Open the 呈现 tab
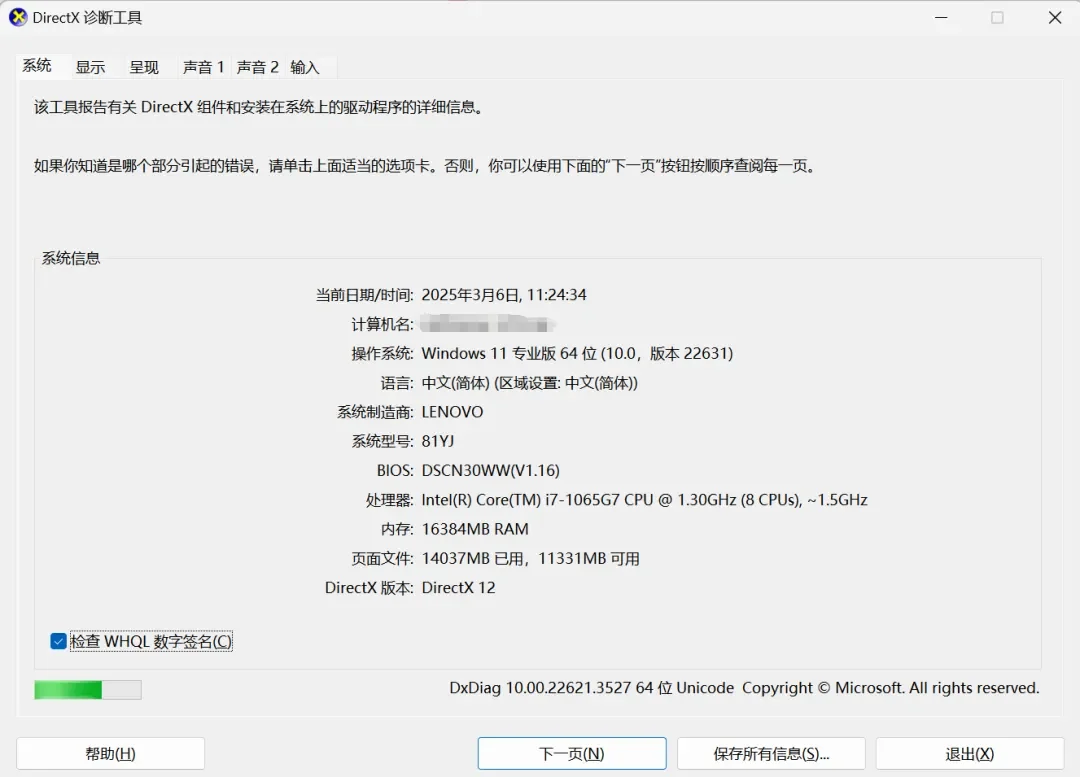Screen dimensions: 1080x777 click(144, 67)
